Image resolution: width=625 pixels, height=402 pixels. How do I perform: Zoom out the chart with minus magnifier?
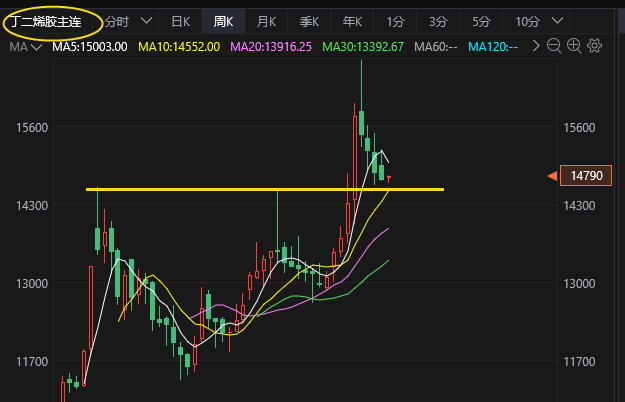pos(554,46)
